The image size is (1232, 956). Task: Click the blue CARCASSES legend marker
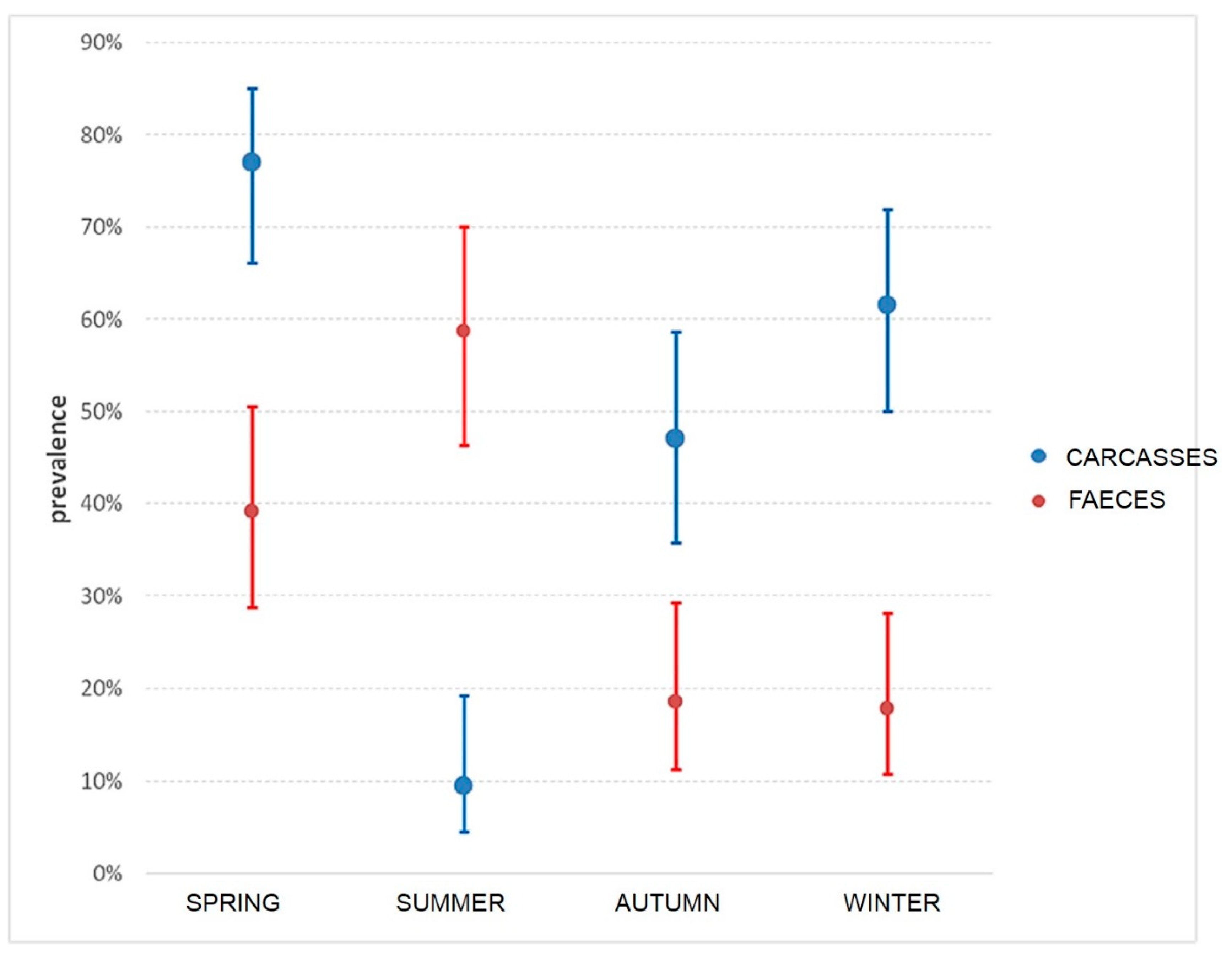(1038, 456)
